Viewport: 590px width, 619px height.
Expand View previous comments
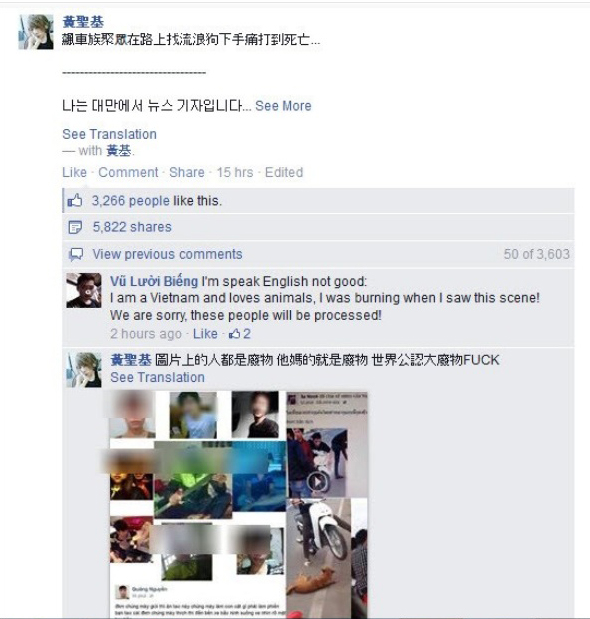(x=167, y=254)
